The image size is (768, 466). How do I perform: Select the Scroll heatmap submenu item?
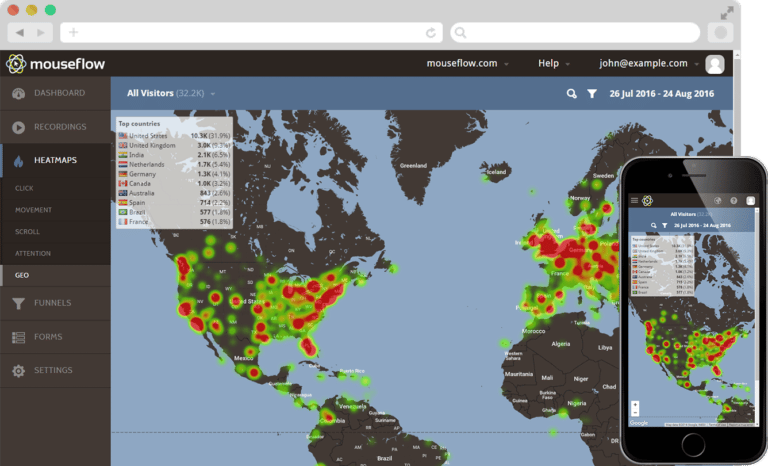29,232
